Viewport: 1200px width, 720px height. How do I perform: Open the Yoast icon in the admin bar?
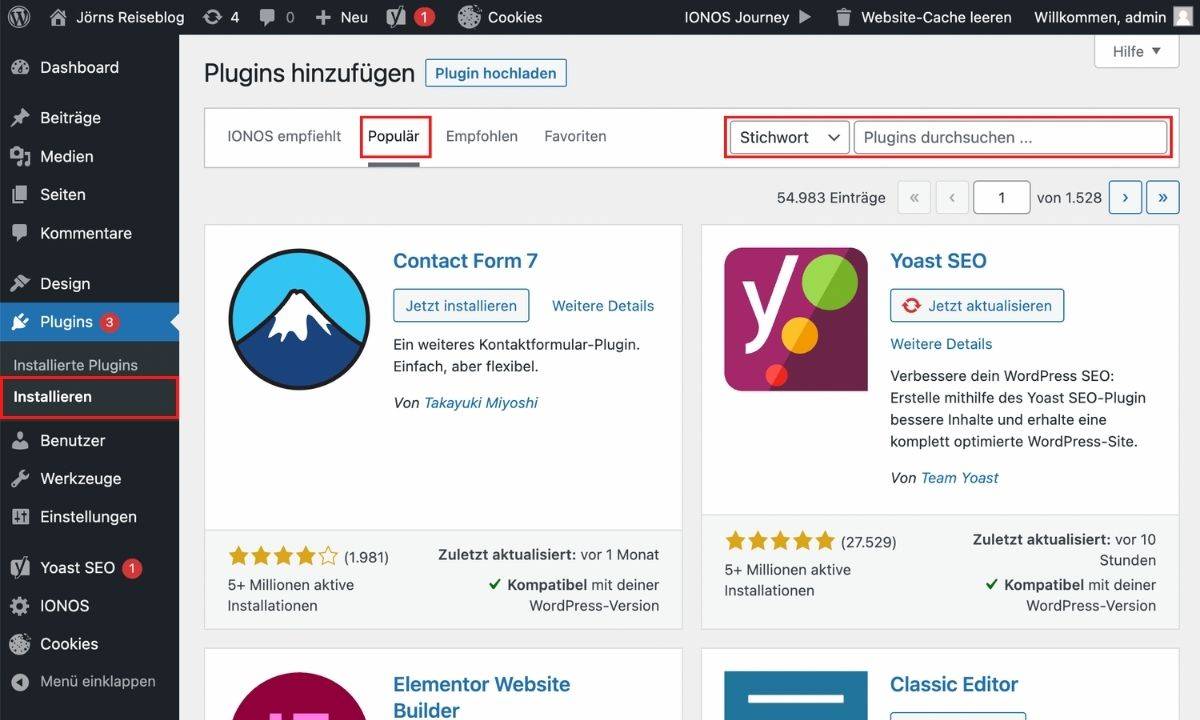tap(396, 17)
